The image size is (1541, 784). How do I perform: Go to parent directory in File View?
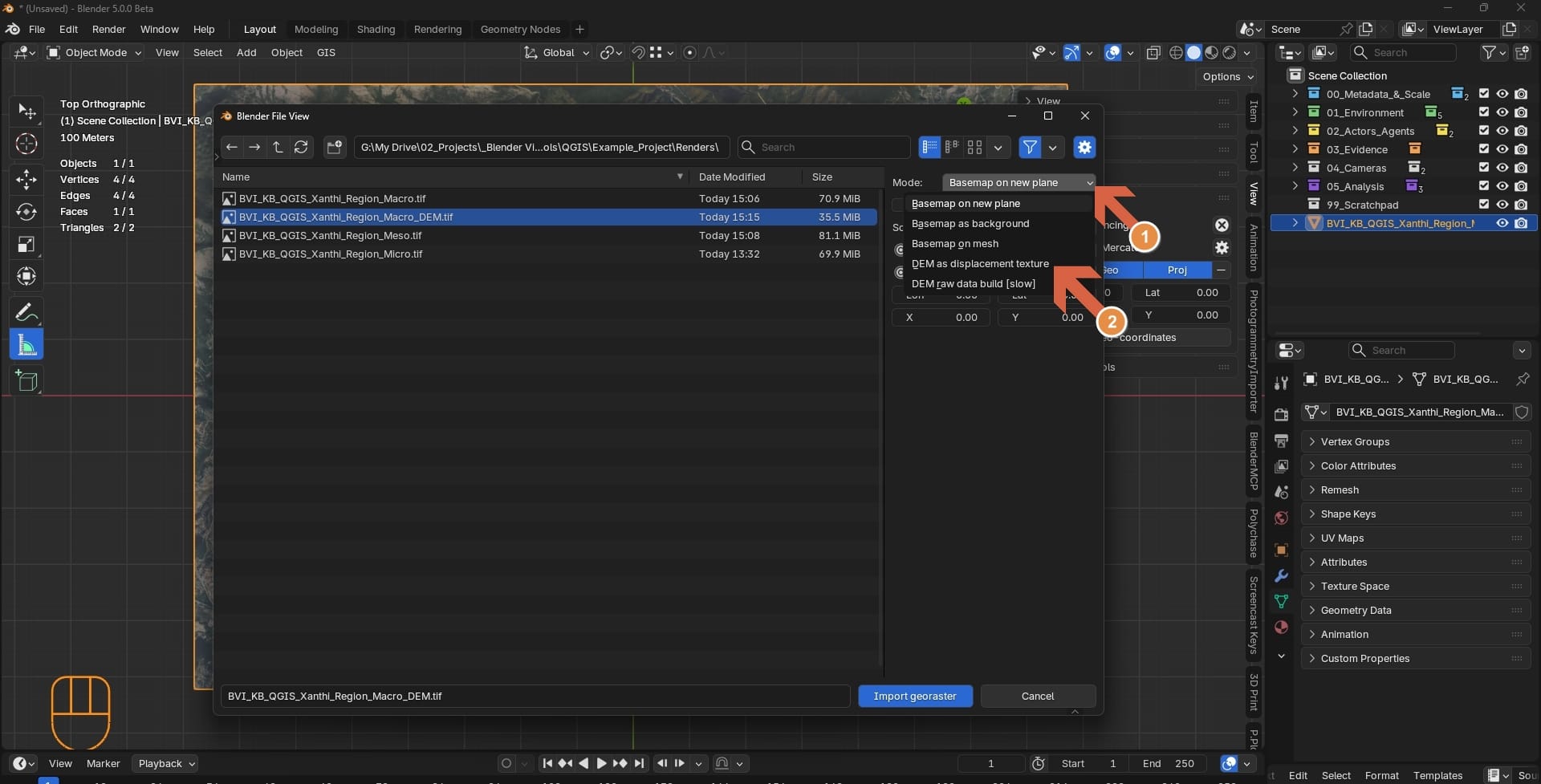click(278, 147)
